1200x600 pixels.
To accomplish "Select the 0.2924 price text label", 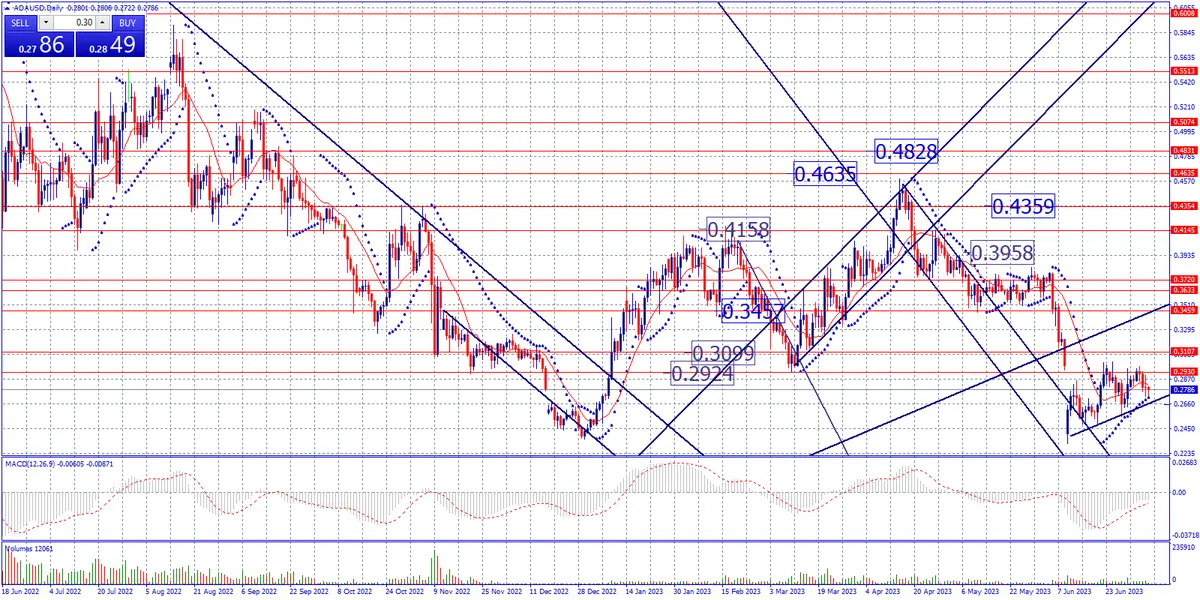I will [x=702, y=374].
